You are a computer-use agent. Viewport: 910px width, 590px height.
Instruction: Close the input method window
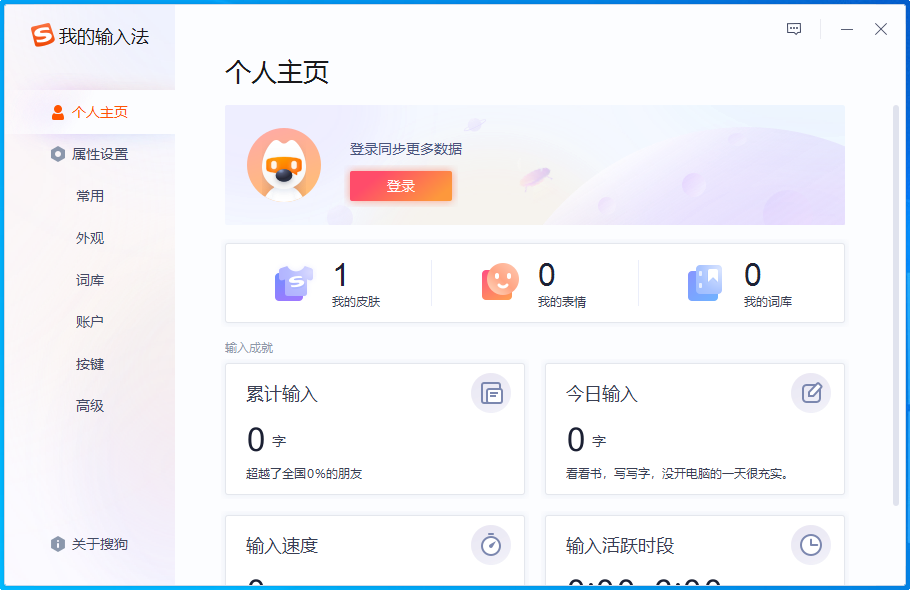(880, 29)
